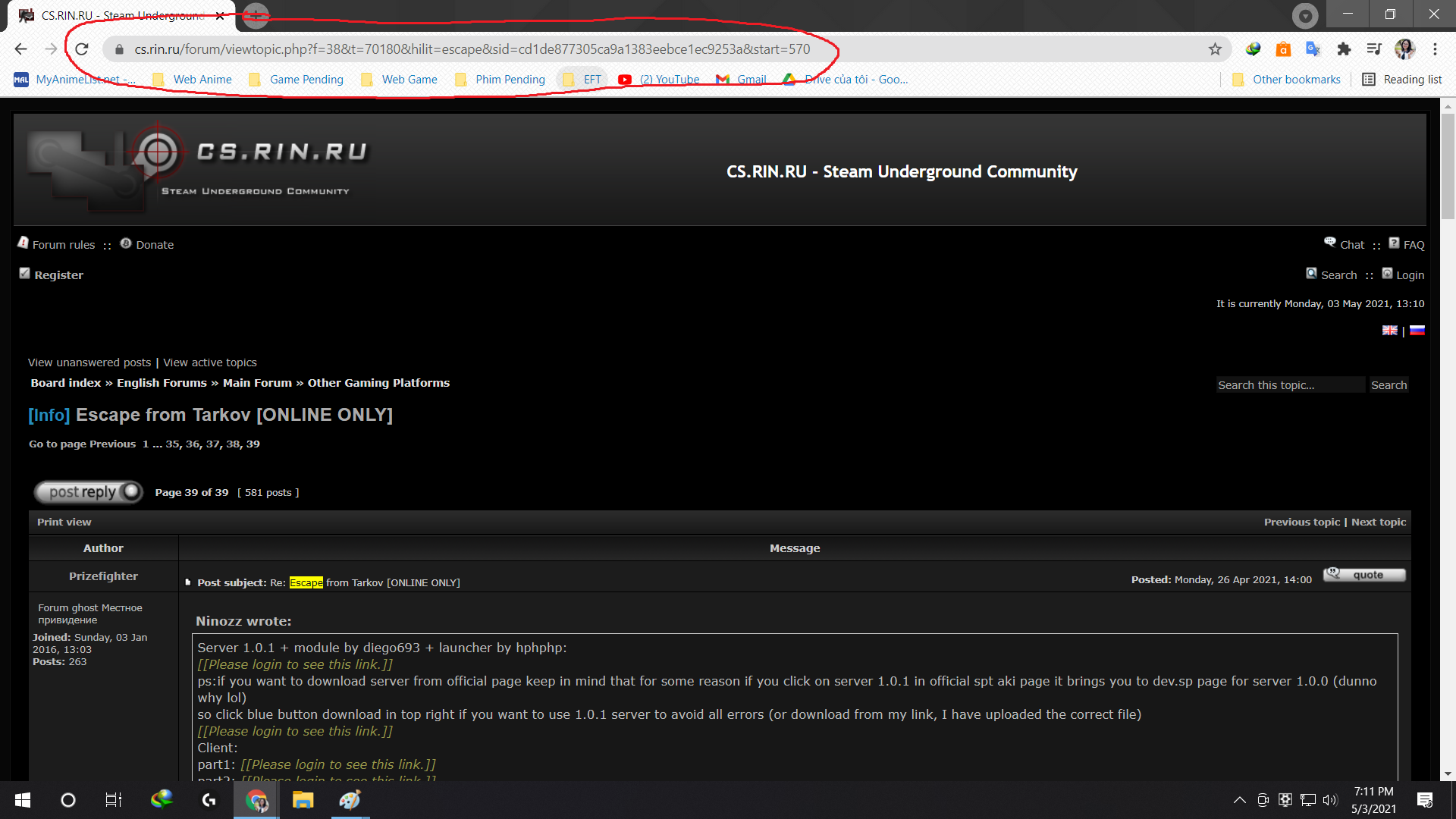The height and width of the screenshot is (819, 1456).
Task: Open the Donate link
Action: tap(155, 245)
